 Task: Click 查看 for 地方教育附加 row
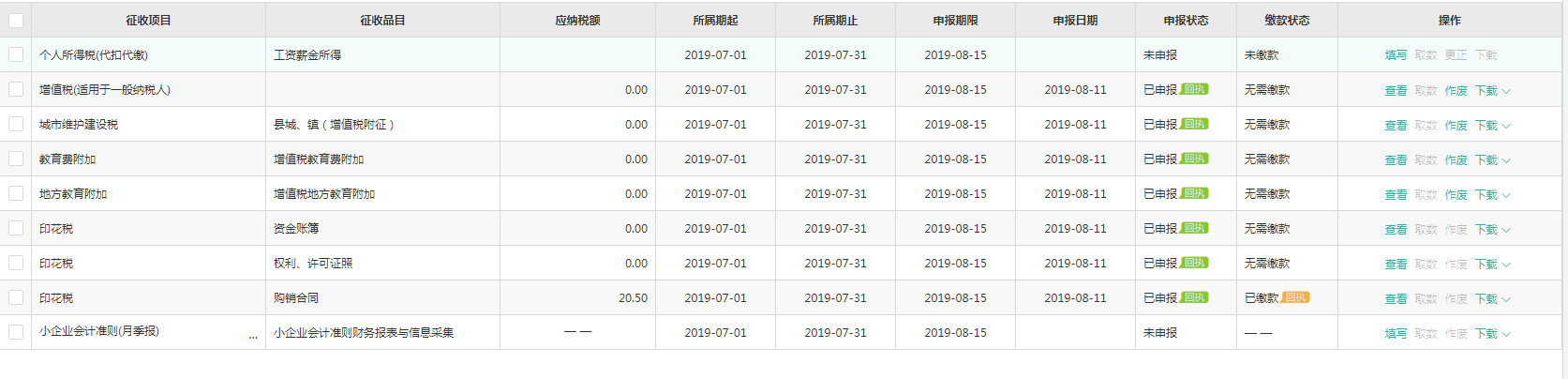click(x=1396, y=195)
